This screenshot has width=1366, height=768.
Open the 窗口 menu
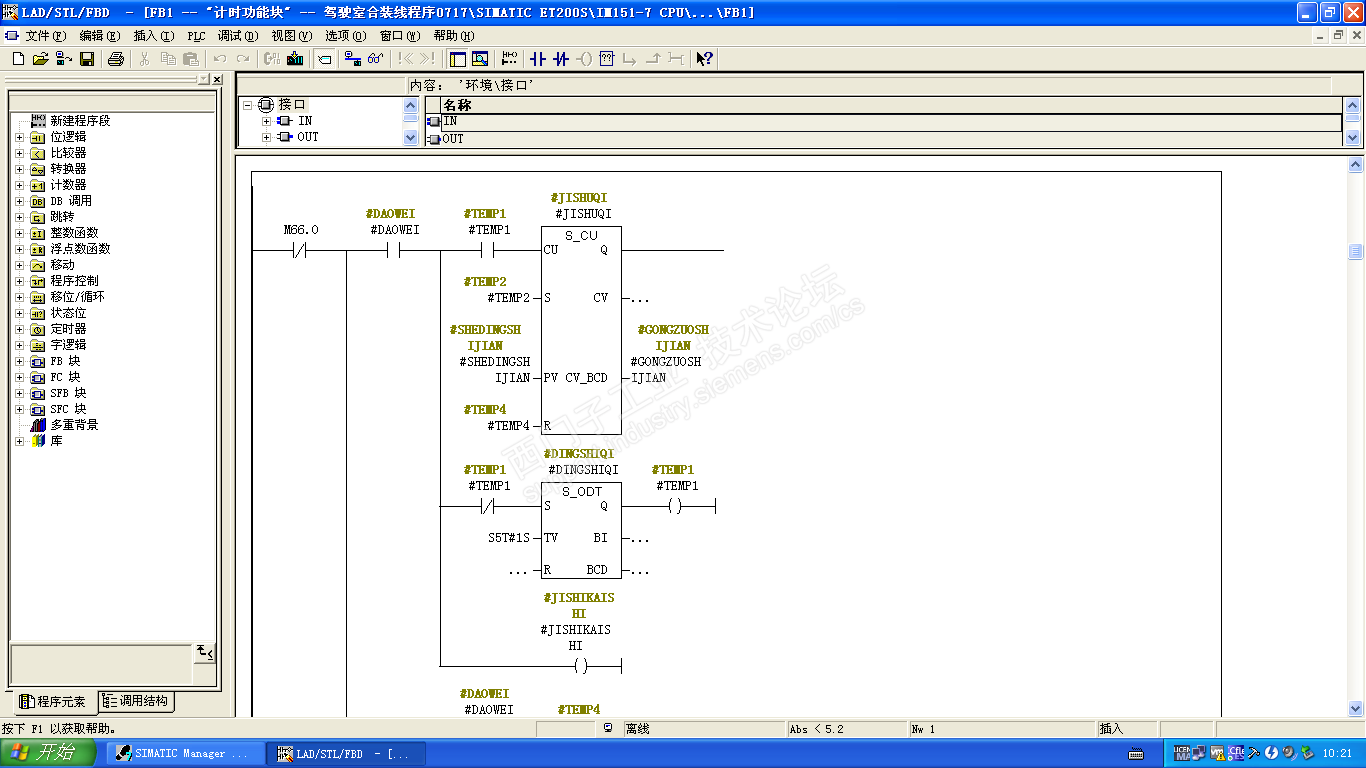coord(400,36)
